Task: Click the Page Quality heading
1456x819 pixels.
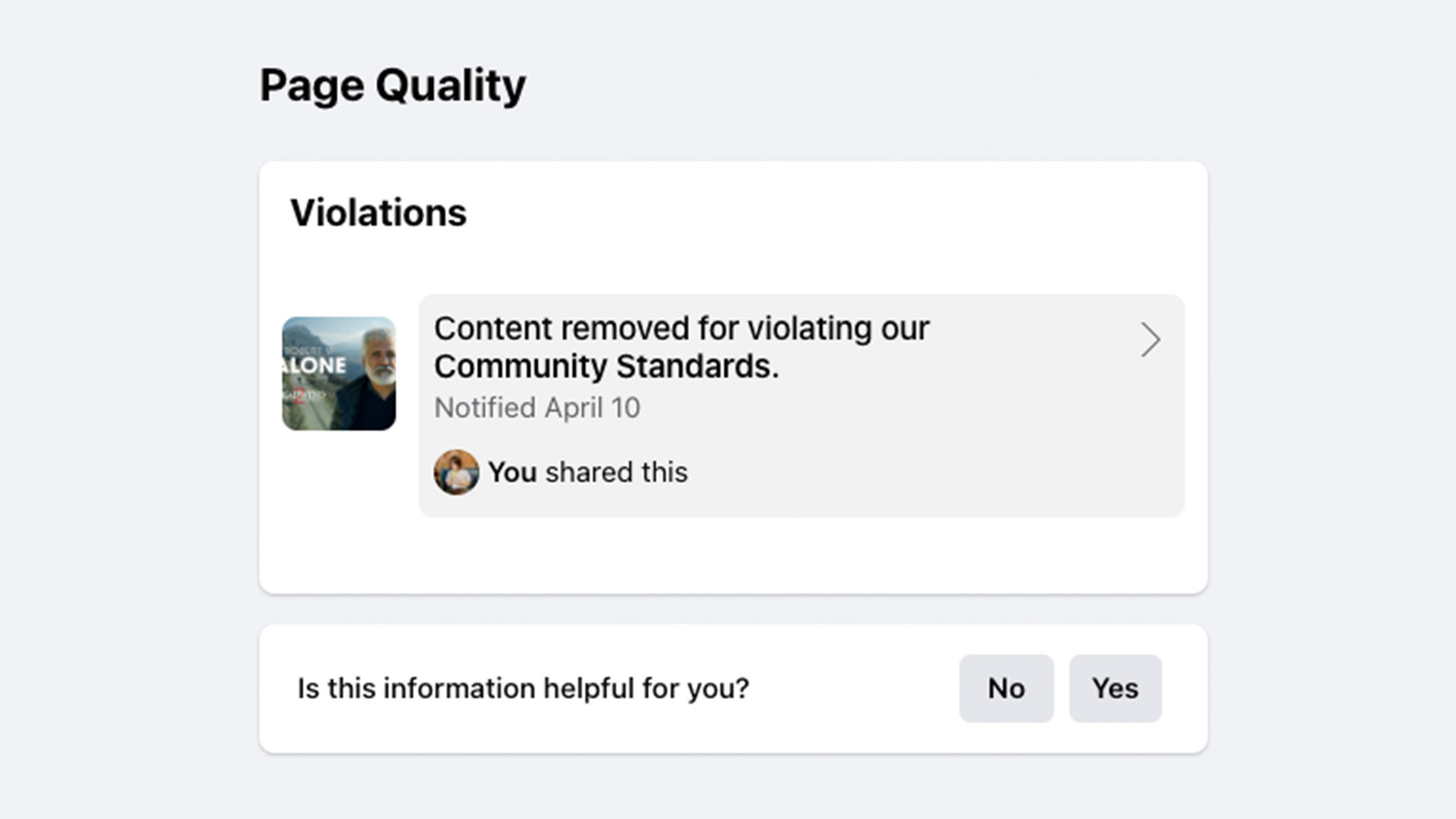Action: pyautogui.click(x=393, y=86)
